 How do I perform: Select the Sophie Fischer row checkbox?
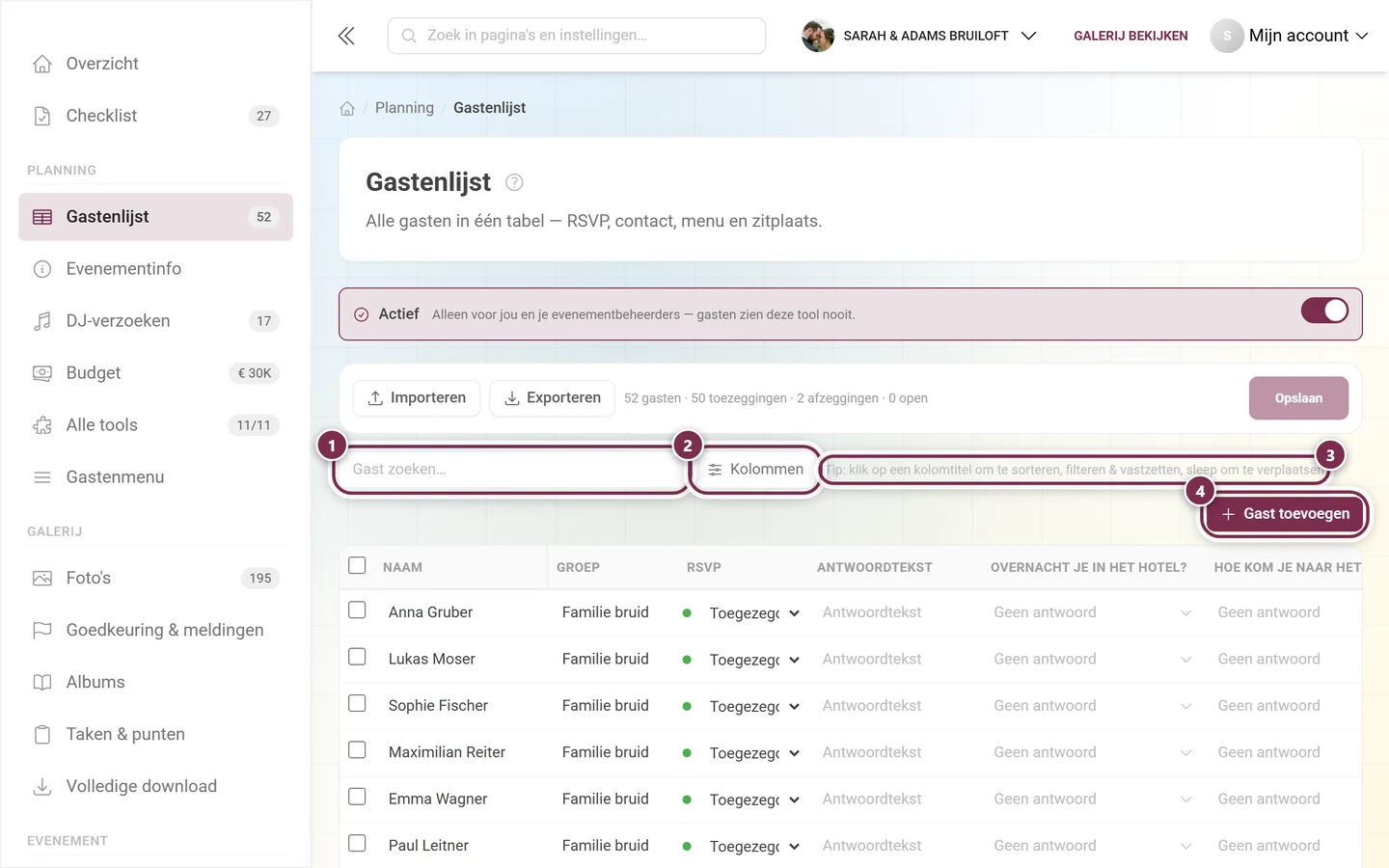pos(357,704)
